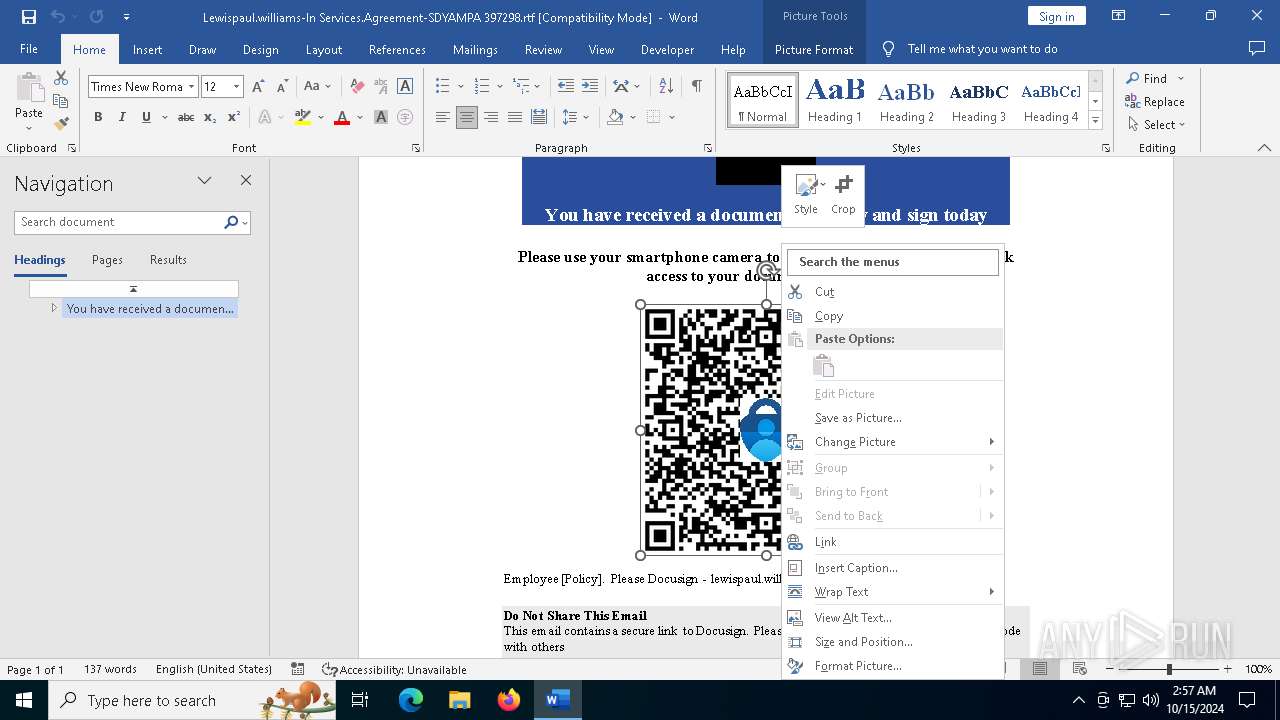
Task: Open Firefox from taskbar
Action: (509, 700)
